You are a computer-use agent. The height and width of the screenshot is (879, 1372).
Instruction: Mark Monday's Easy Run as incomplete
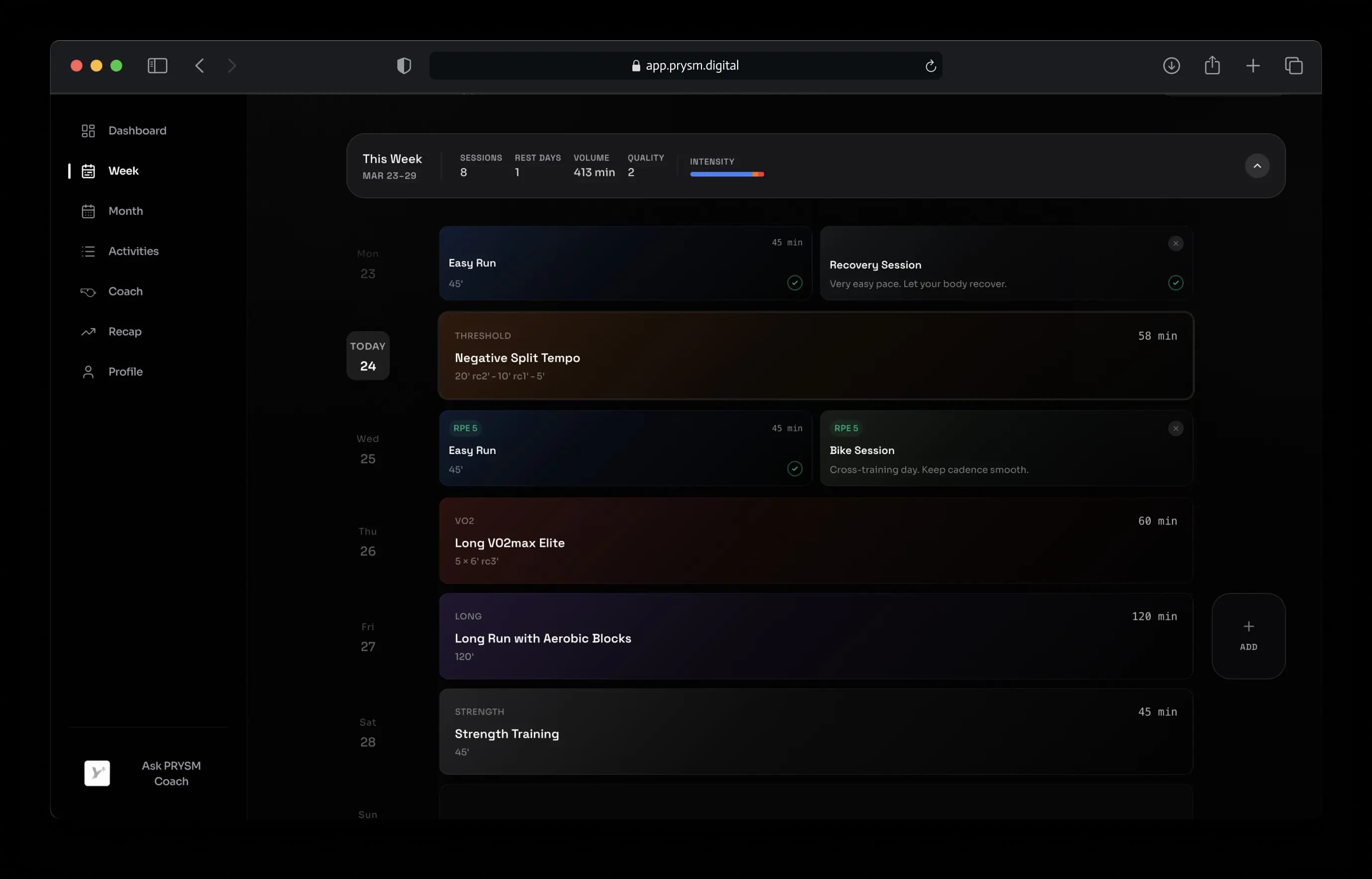tap(794, 282)
